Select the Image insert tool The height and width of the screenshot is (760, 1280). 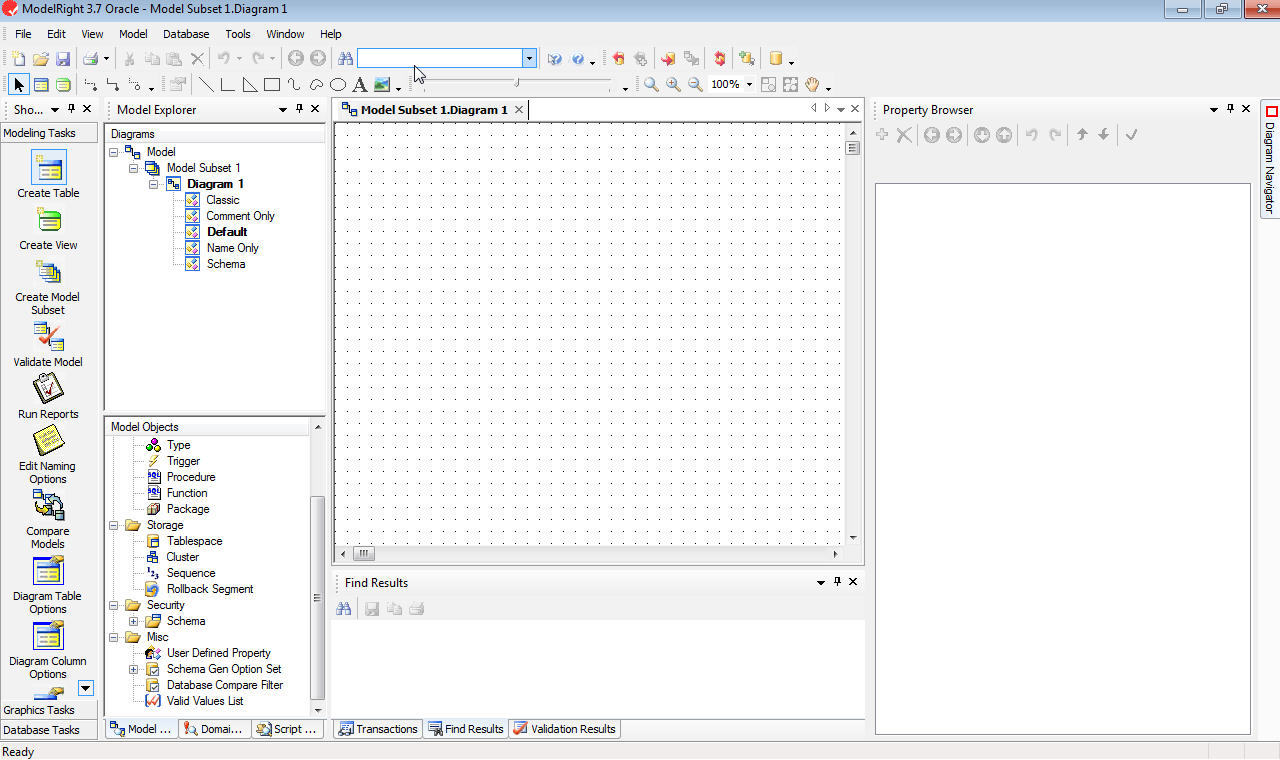[382, 85]
